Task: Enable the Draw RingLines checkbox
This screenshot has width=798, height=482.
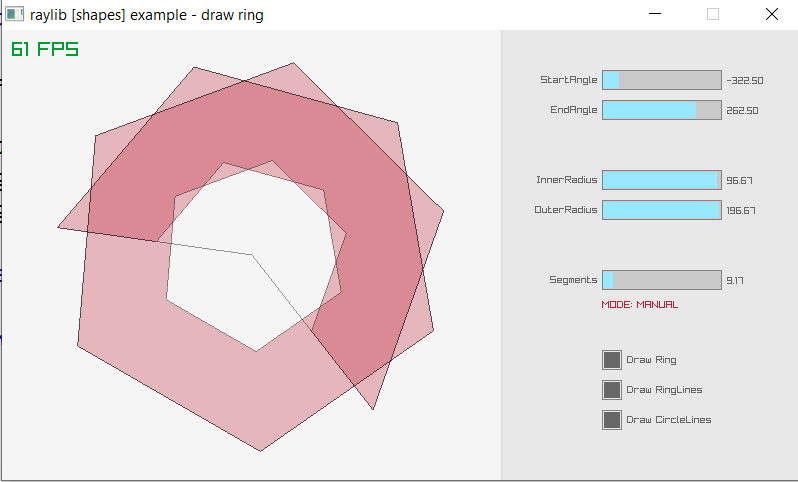Action: point(612,390)
